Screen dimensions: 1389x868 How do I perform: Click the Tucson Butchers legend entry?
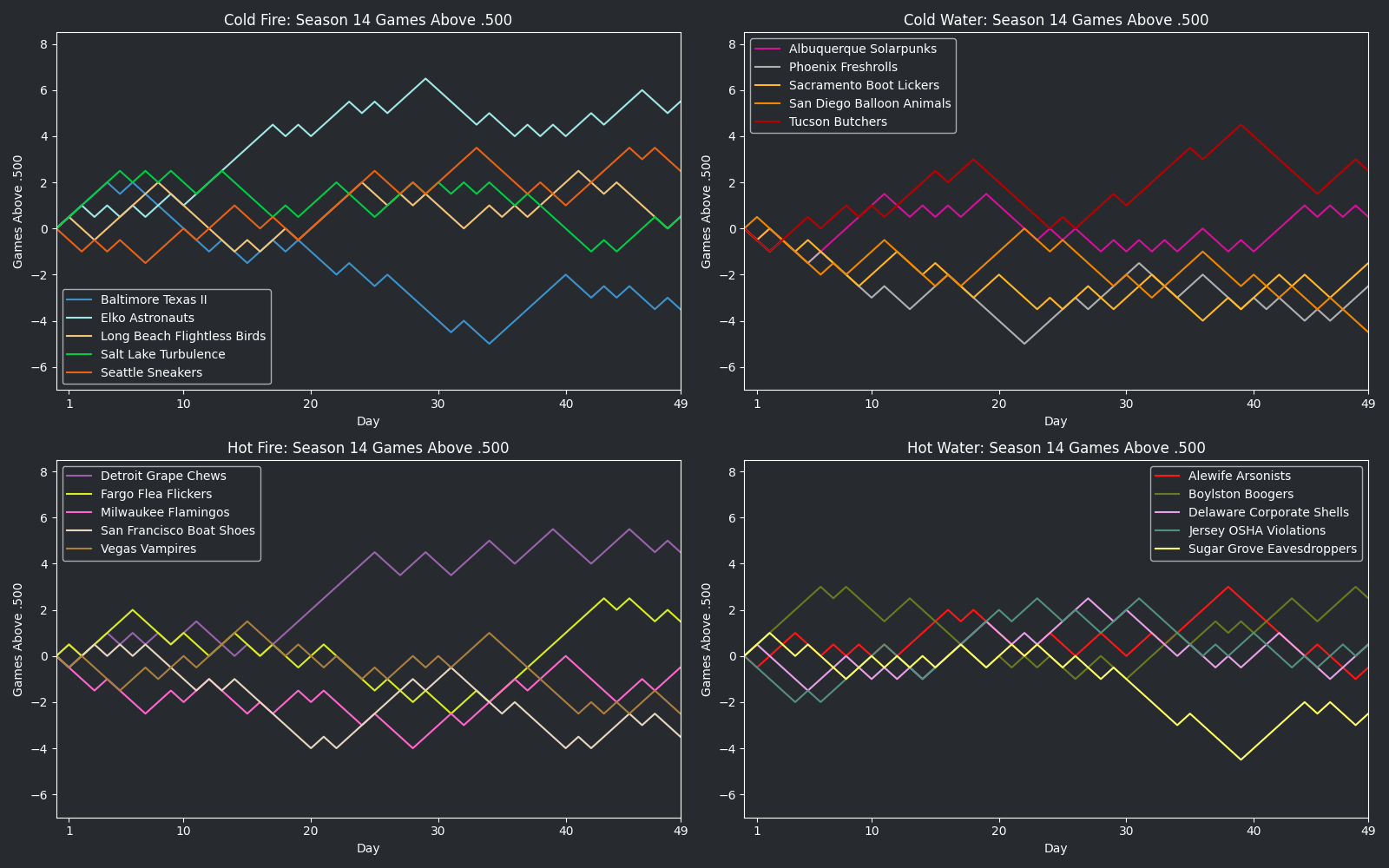coord(837,122)
